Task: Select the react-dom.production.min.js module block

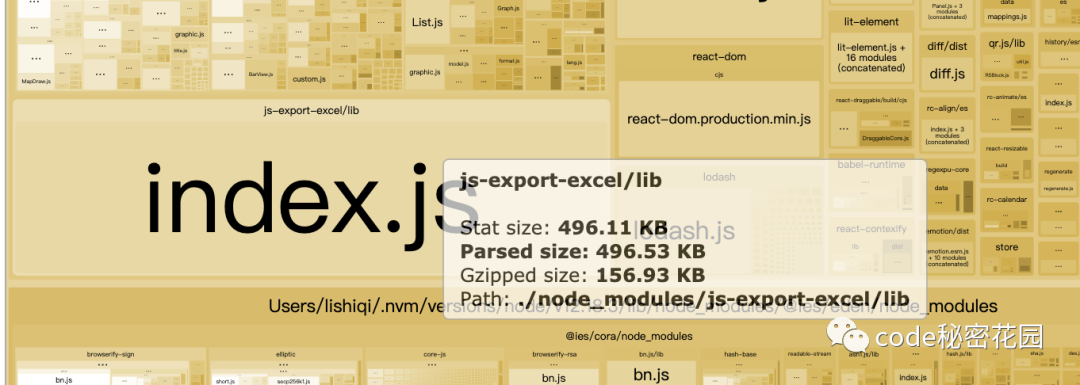Action: click(718, 118)
